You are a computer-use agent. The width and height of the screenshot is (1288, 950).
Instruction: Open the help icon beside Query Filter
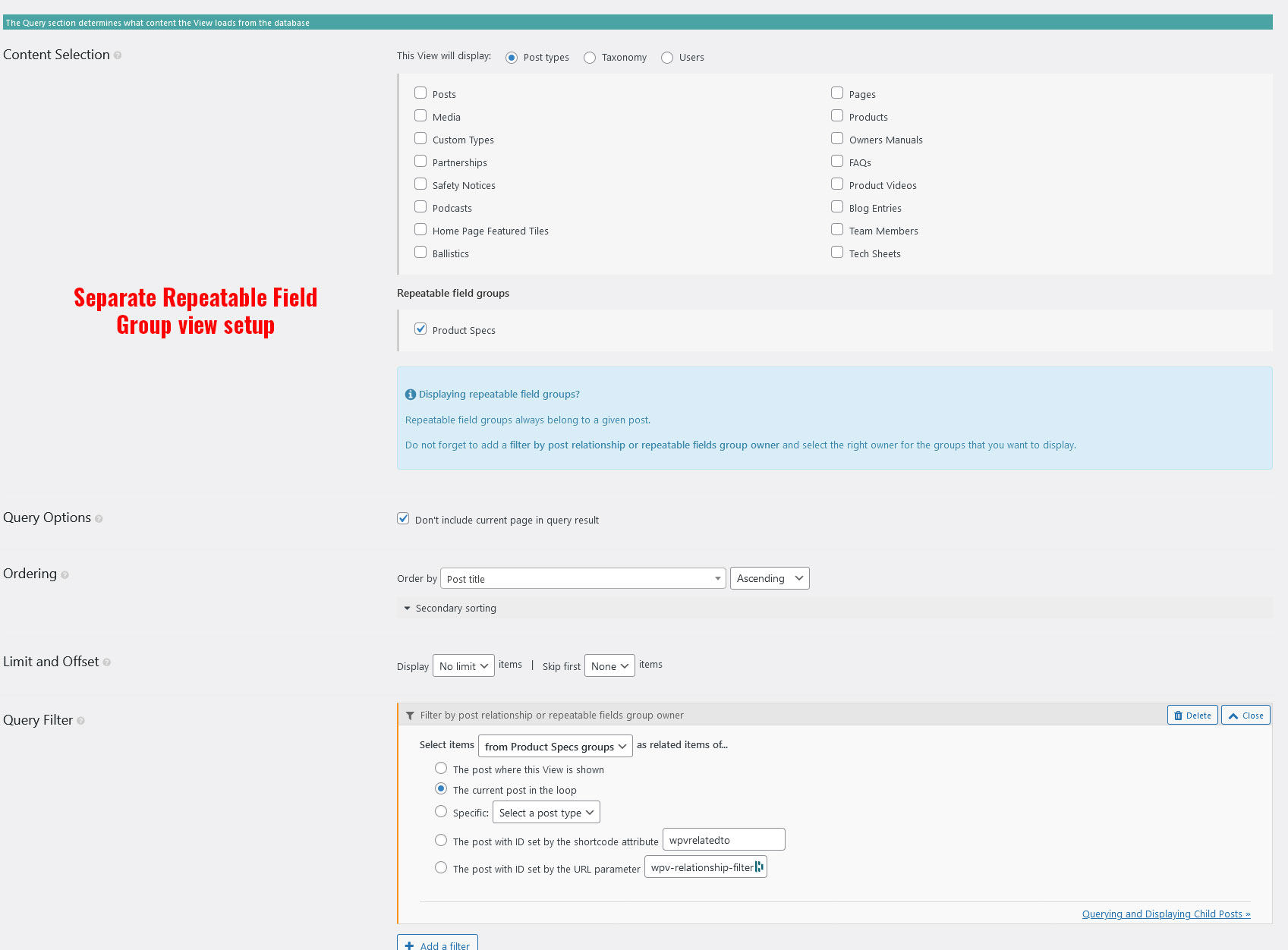pyautogui.click(x=80, y=721)
